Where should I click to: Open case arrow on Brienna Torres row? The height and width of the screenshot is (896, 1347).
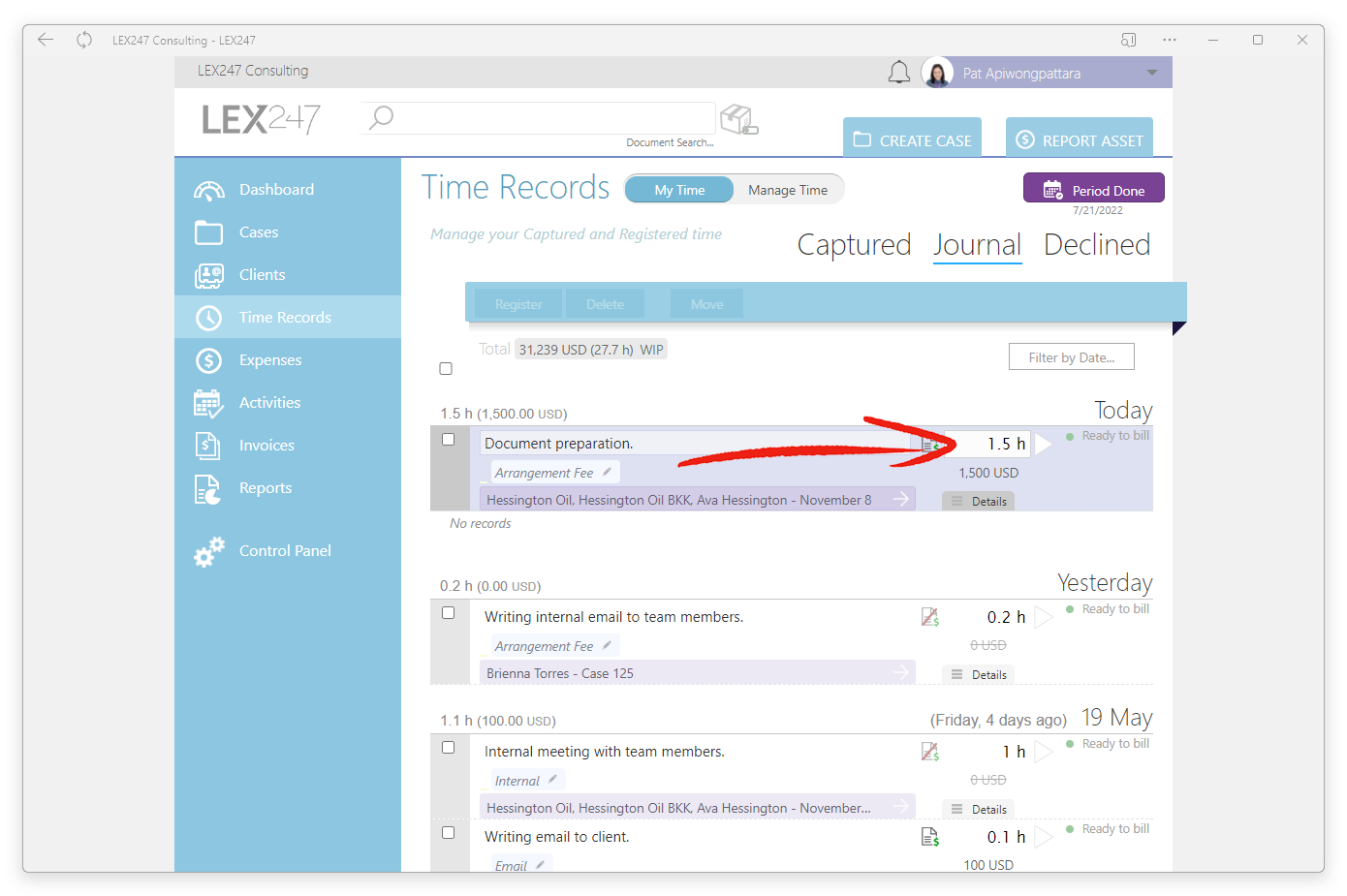pyautogui.click(x=901, y=672)
